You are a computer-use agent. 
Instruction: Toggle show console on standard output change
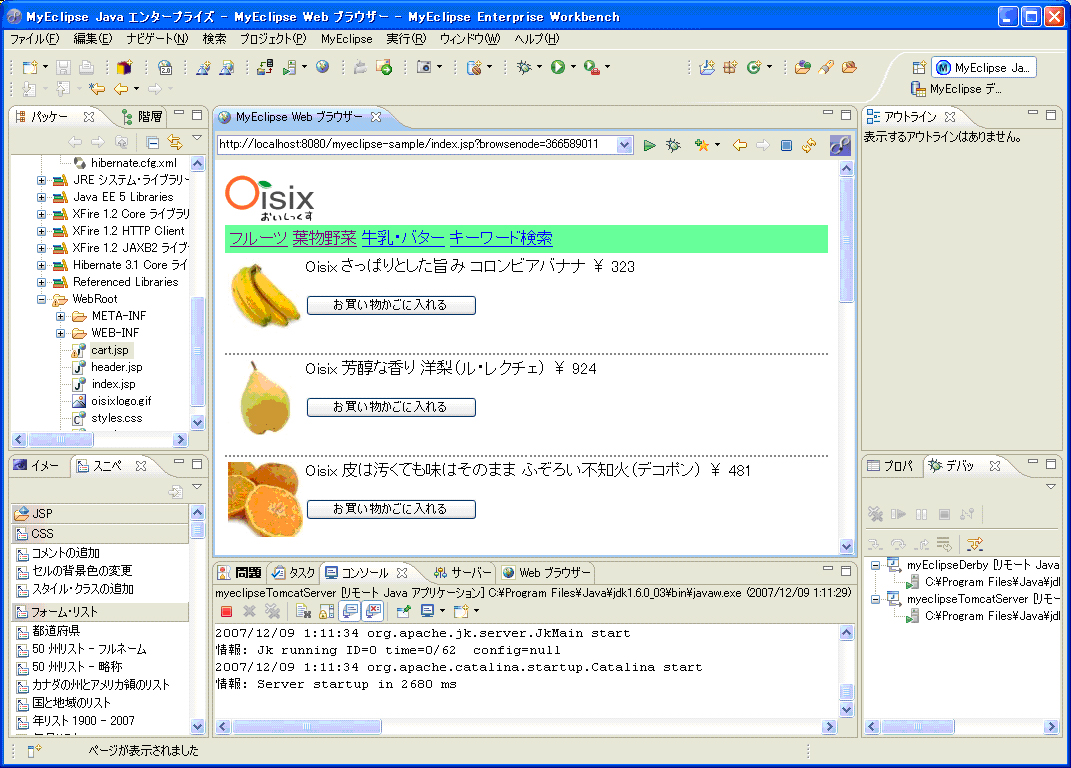point(350,611)
